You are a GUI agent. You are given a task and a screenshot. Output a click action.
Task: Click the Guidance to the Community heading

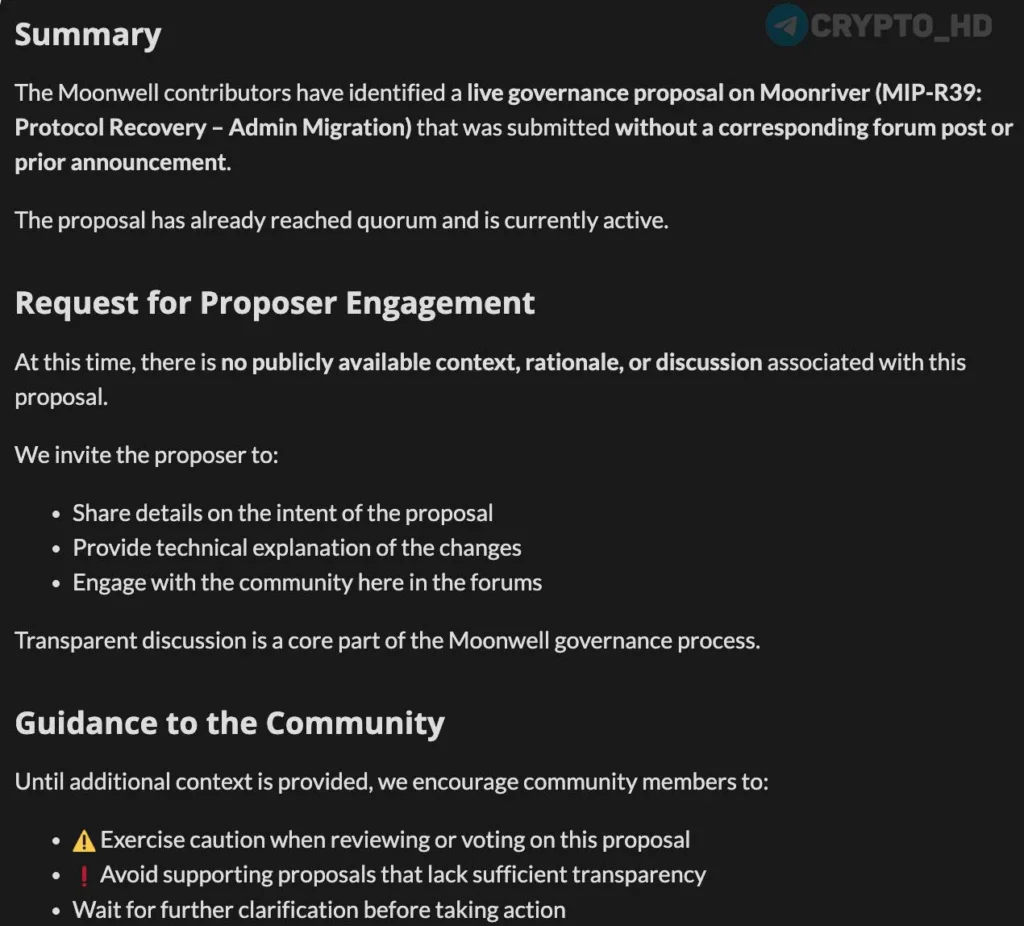tap(229, 723)
